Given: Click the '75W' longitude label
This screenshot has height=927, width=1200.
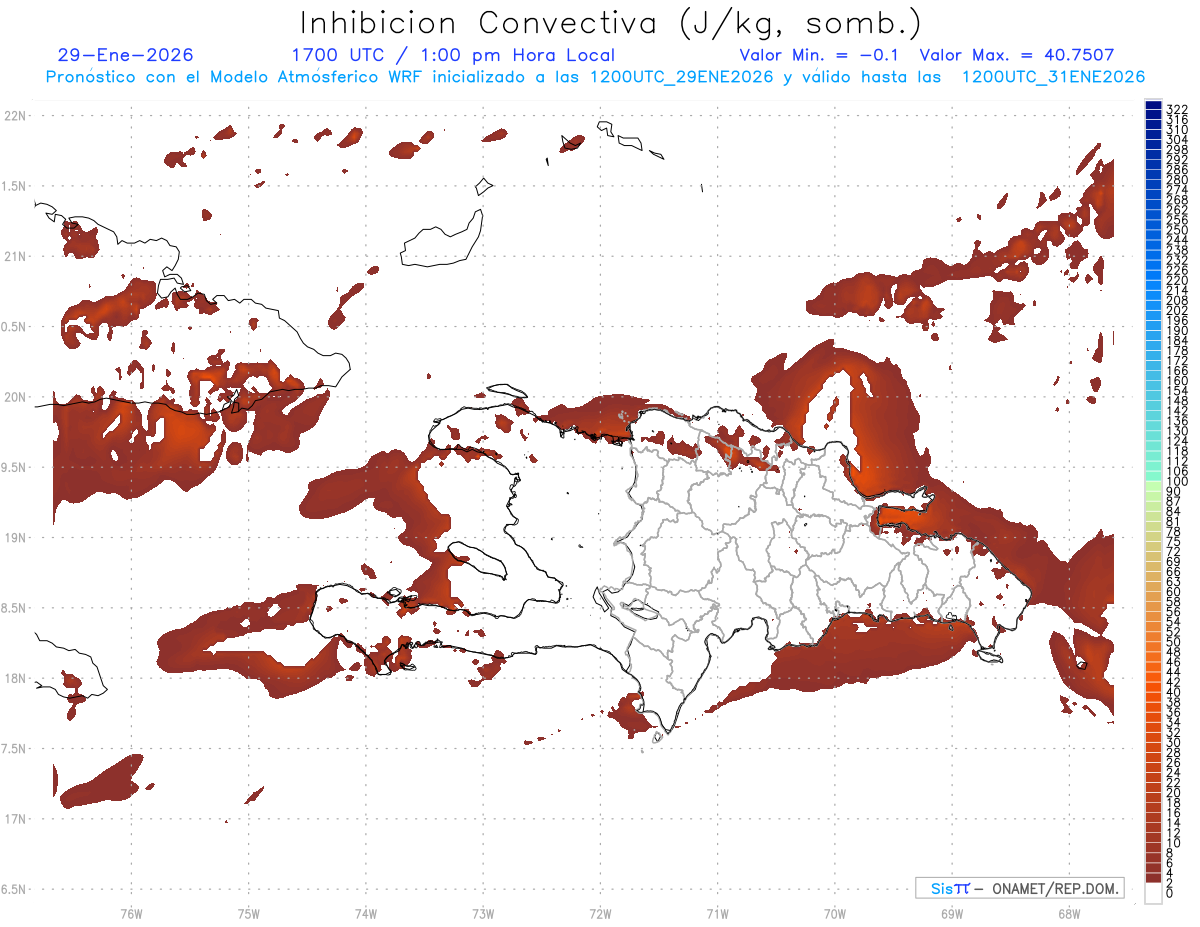Looking at the screenshot, I should point(248,913).
